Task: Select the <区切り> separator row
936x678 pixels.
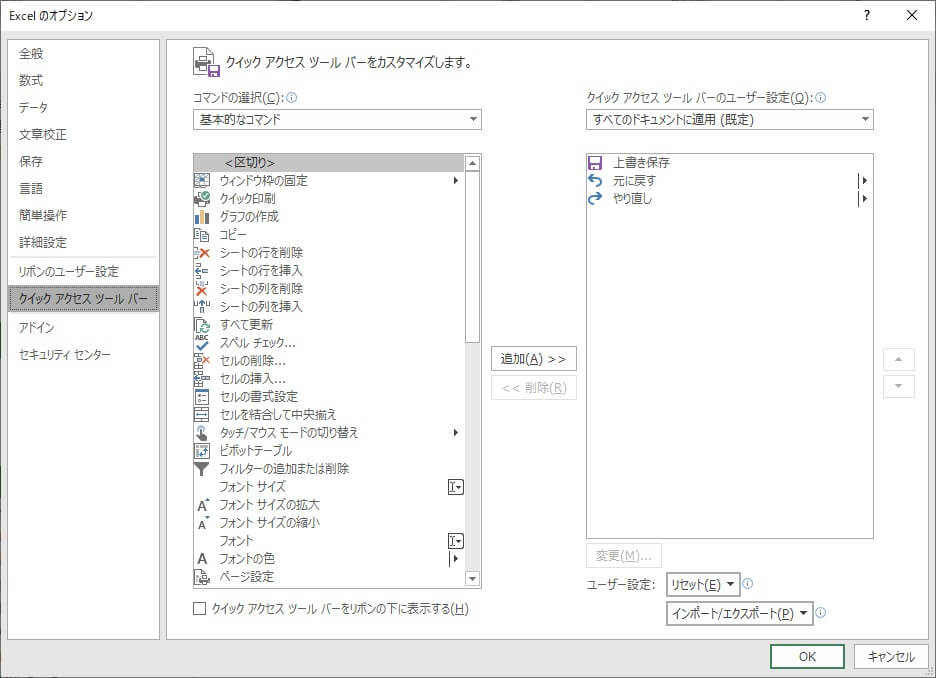Action: pos(329,162)
